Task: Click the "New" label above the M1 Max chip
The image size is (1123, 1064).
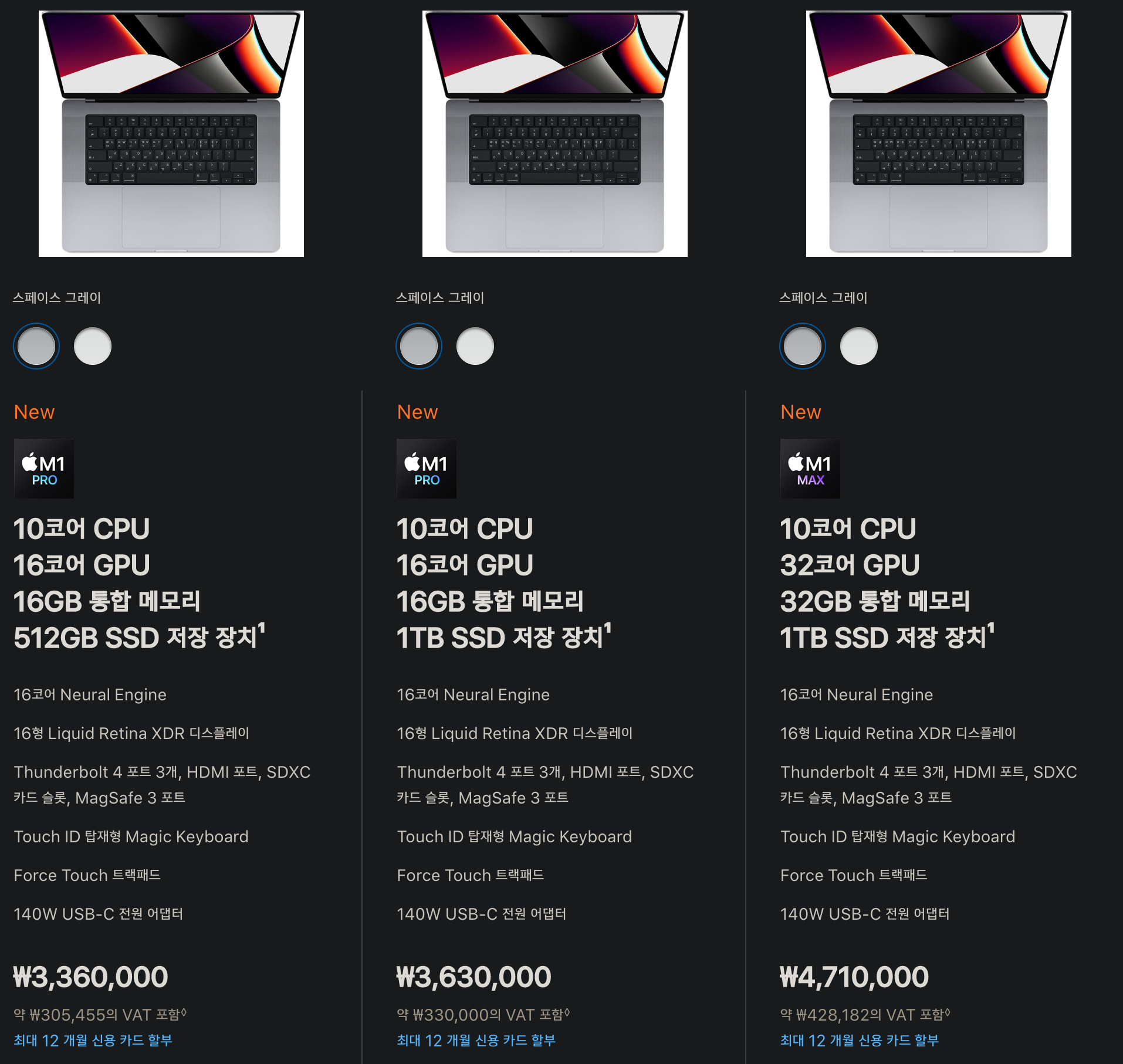Action: coord(800,412)
